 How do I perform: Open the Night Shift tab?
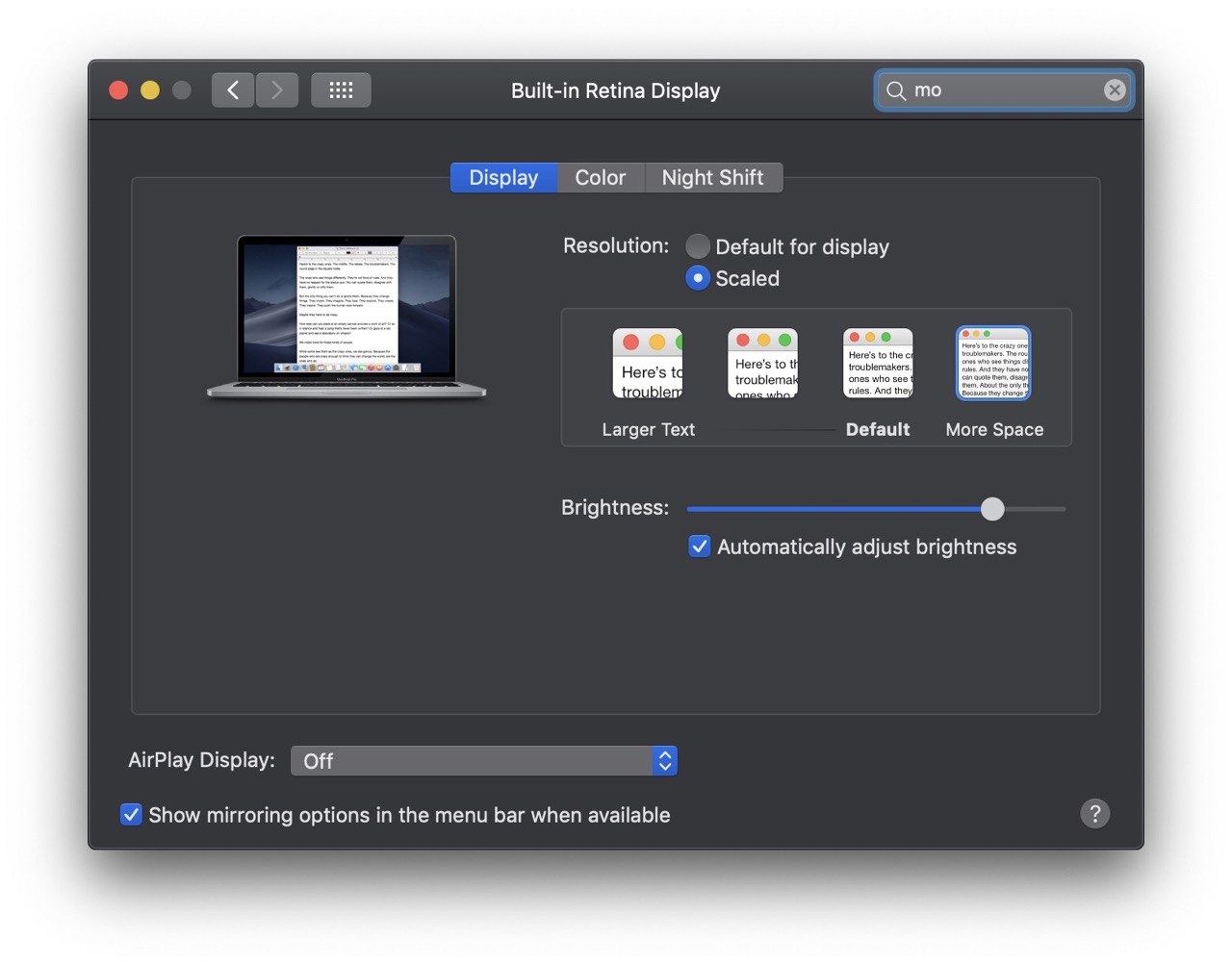pyautogui.click(x=713, y=178)
